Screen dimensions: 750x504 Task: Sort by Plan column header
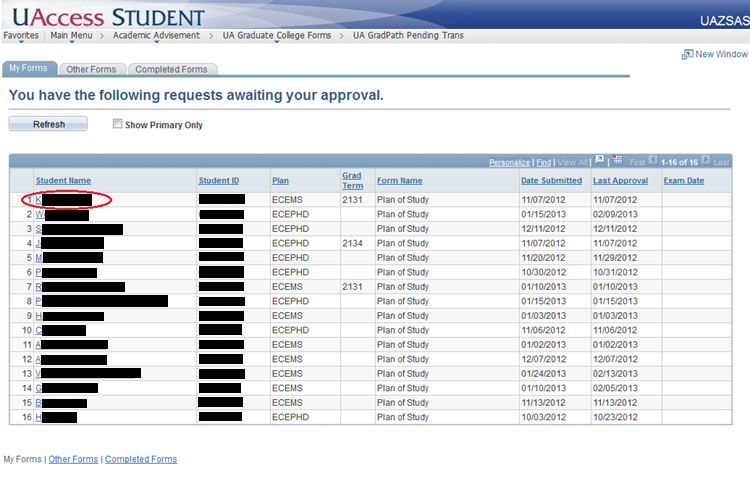[280, 181]
